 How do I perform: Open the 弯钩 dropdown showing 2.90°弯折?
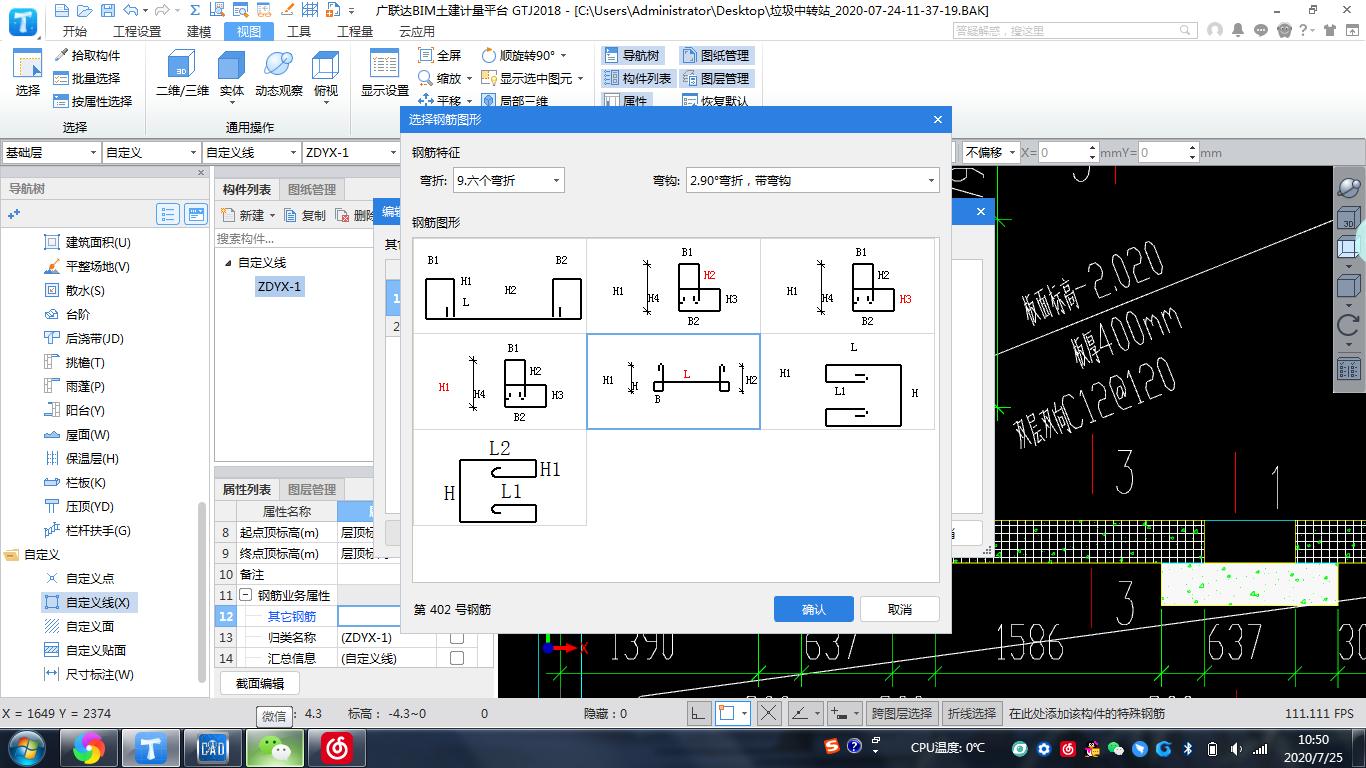point(811,181)
